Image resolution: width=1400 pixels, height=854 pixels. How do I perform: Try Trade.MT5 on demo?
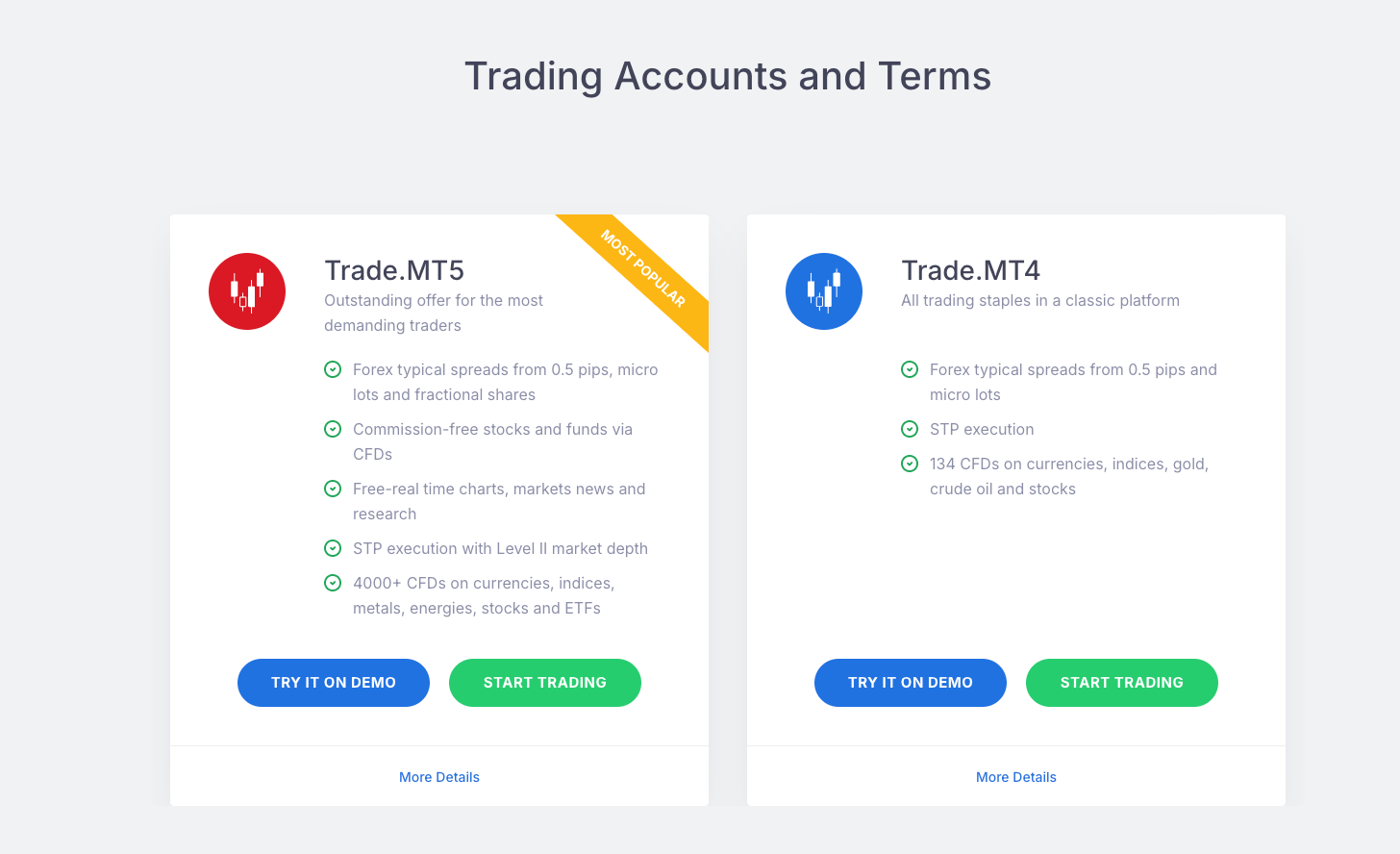coord(334,683)
